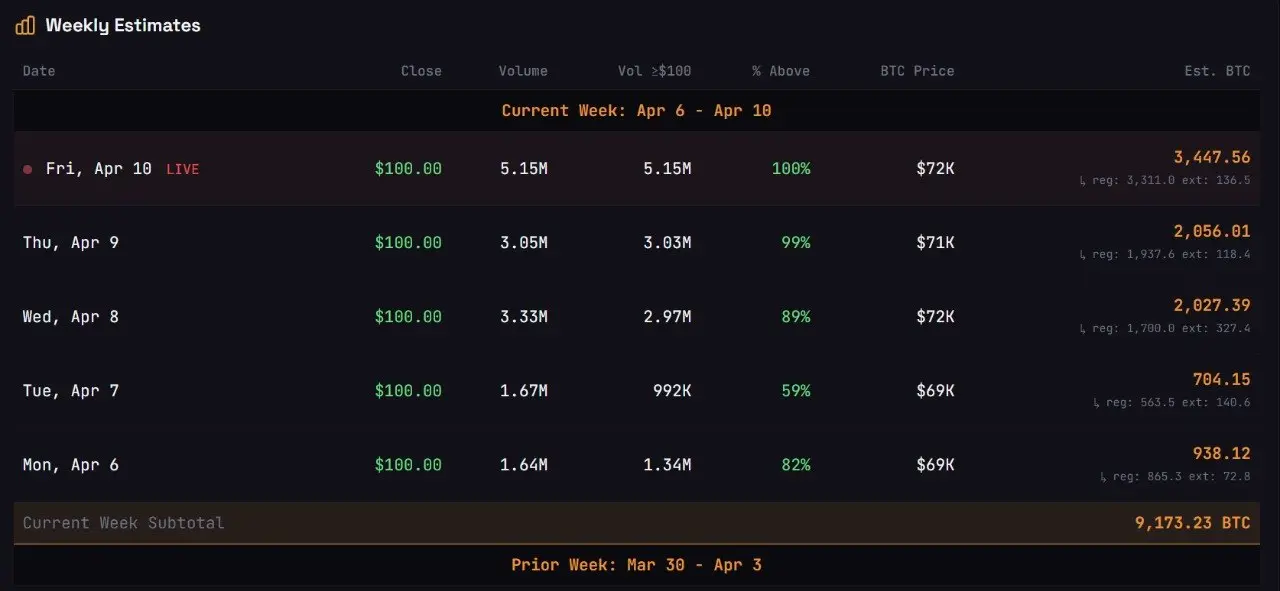The image size is (1280, 591).
Task: Collapse the Current Week: Apr 6 - Apr 10 section
Action: 637,111
